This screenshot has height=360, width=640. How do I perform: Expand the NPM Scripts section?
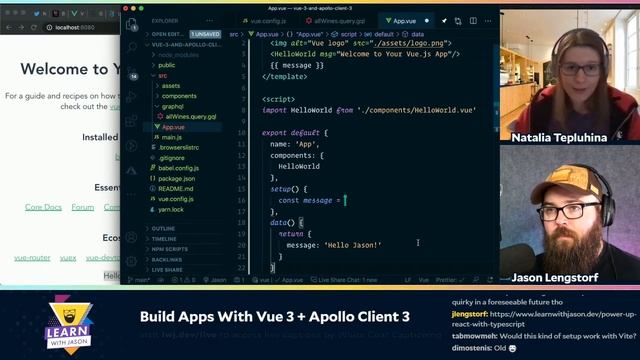point(167,249)
